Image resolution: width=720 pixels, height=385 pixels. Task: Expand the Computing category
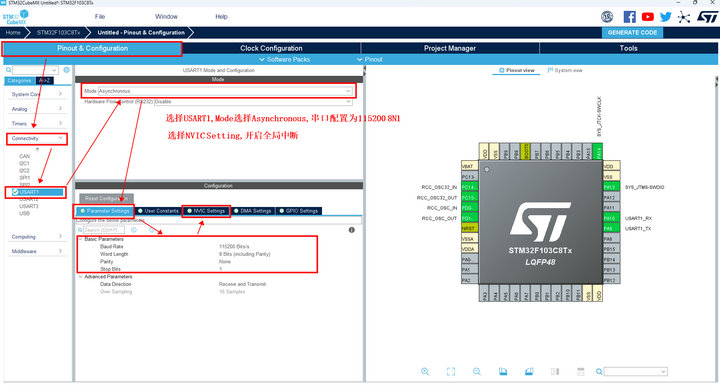(x=37, y=237)
